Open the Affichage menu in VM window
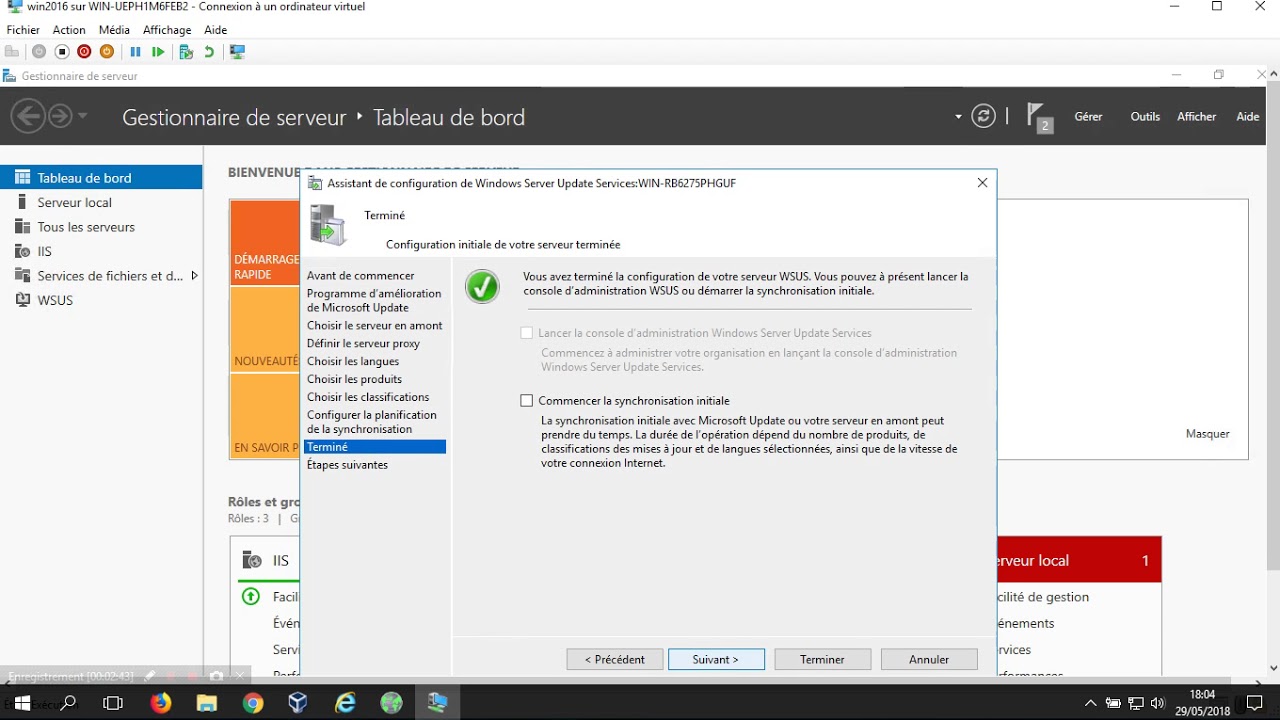1280x720 pixels. tap(167, 30)
